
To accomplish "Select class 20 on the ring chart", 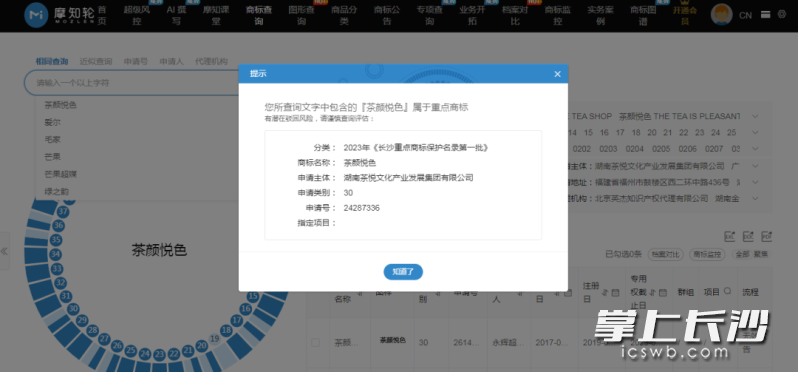I will 202,346.
